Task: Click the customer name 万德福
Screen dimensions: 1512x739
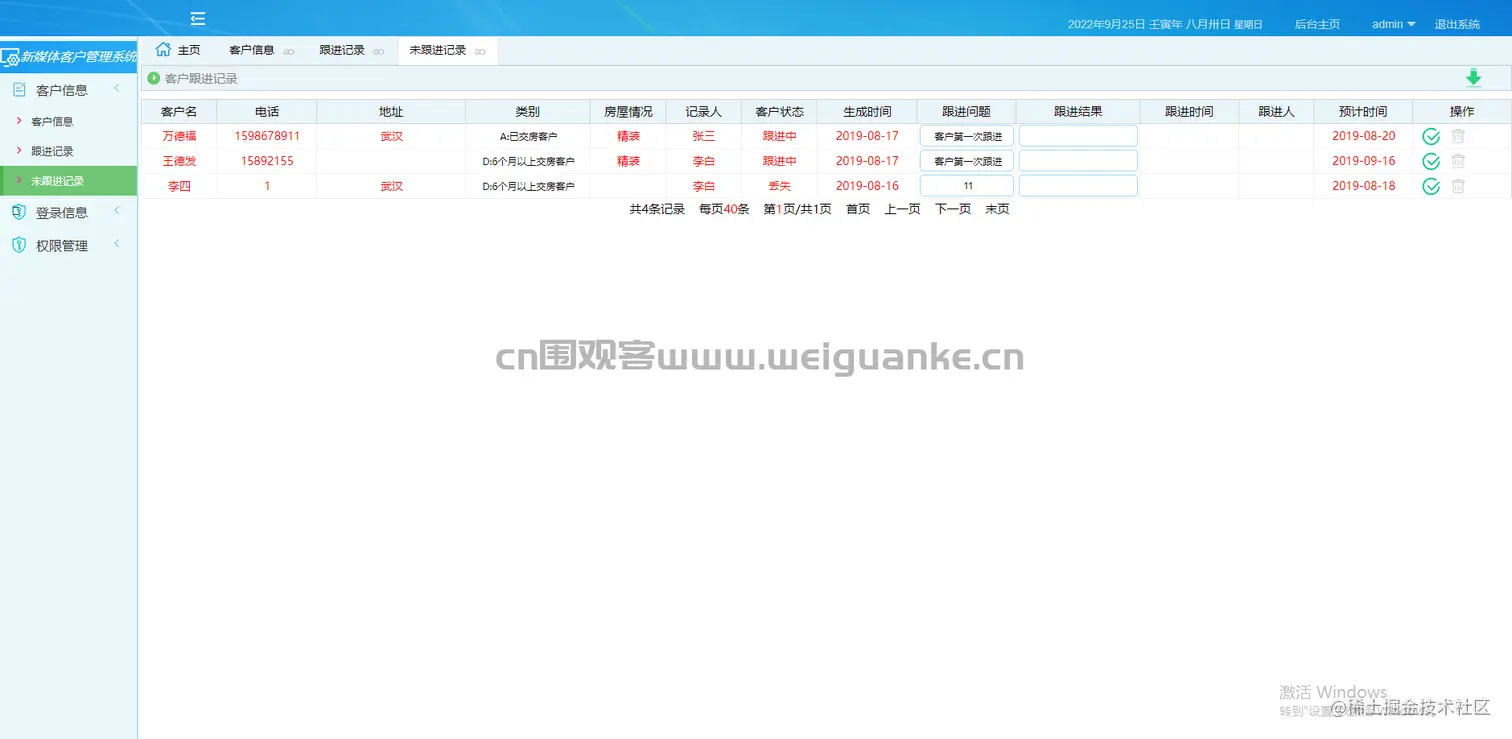Action: (x=179, y=136)
